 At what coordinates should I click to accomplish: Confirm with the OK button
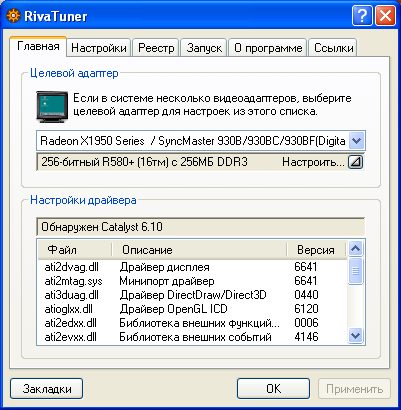coord(273,389)
